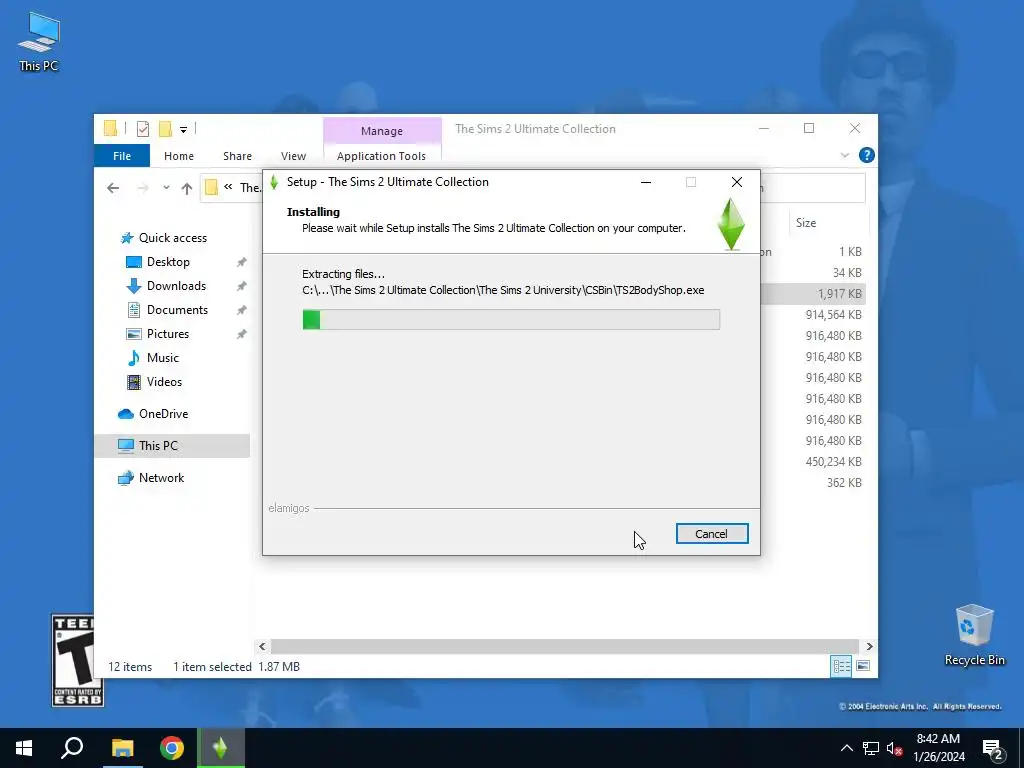Sort by the Size column header
Image resolution: width=1024 pixels, height=768 pixels.
806,223
